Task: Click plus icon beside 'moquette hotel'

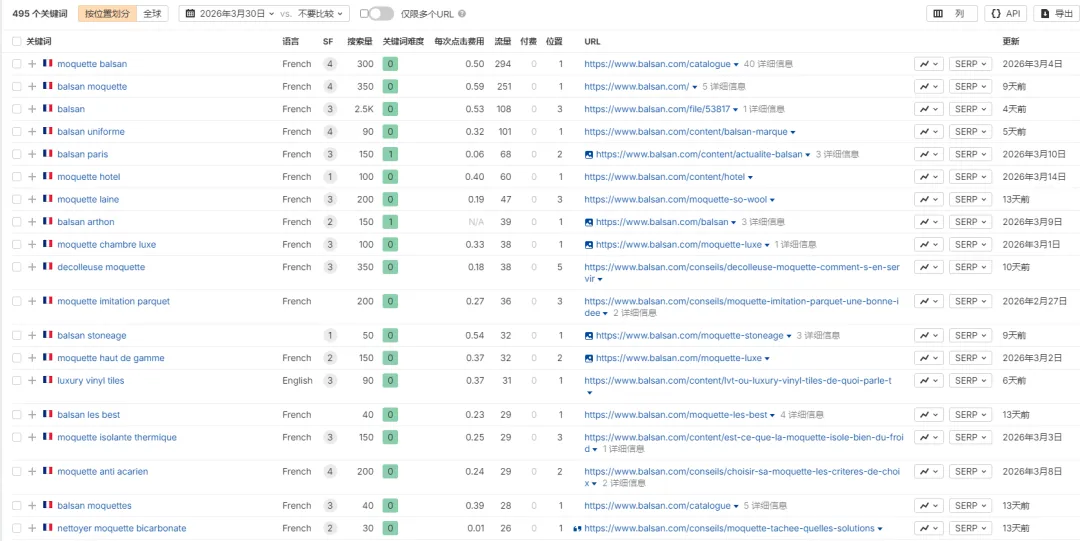Action: click(32, 177)
